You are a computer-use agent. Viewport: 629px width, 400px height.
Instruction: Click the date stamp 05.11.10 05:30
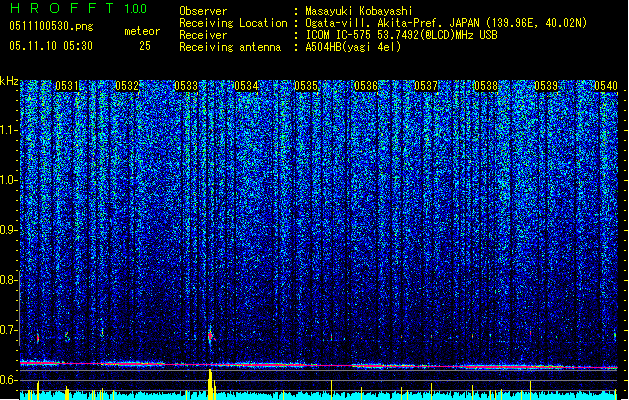click(51, 46)
